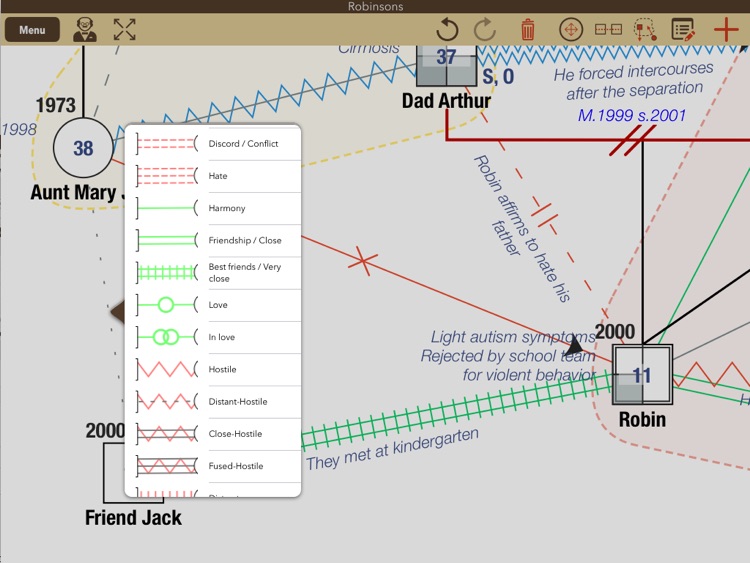Viewport: 750px width, 563px height.
Task: Click the 'S, 0' label near Arthur
Action: (498, 77)
